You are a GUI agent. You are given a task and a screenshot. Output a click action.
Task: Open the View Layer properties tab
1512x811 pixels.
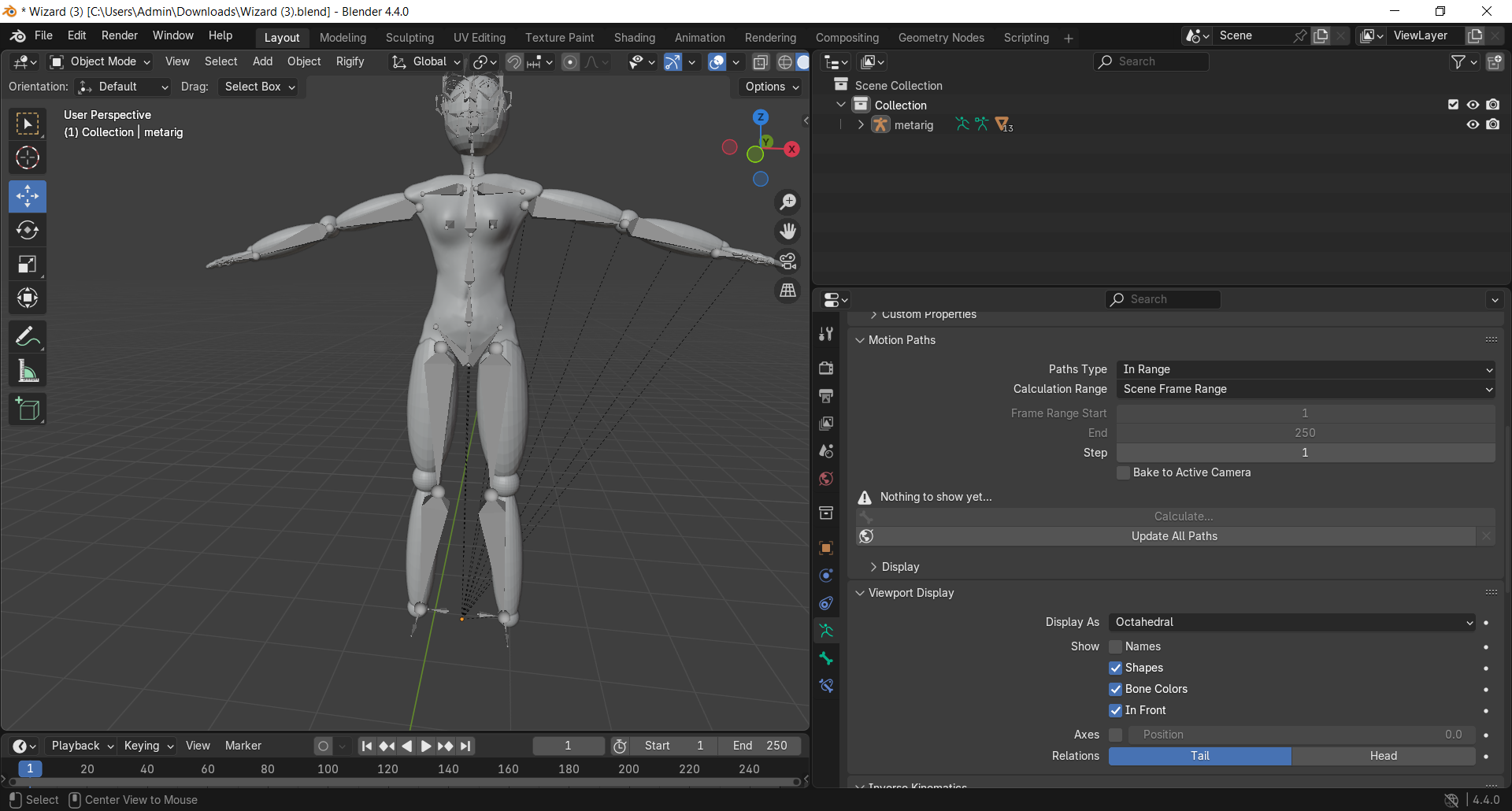pyautogui.click(x=826, y=424)
